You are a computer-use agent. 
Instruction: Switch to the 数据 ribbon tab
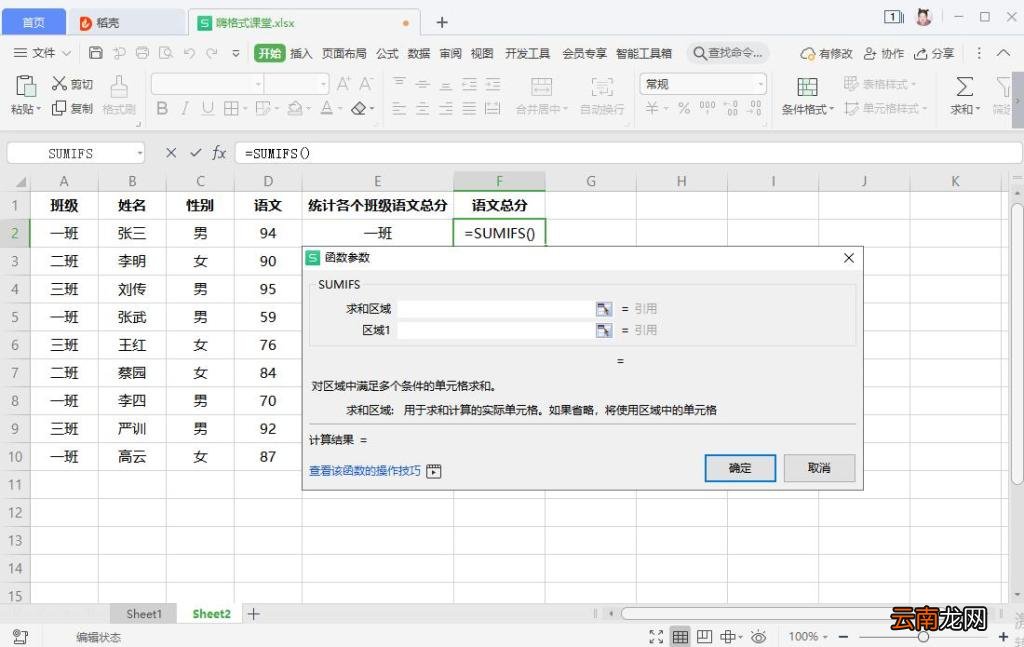click(419, 54)
